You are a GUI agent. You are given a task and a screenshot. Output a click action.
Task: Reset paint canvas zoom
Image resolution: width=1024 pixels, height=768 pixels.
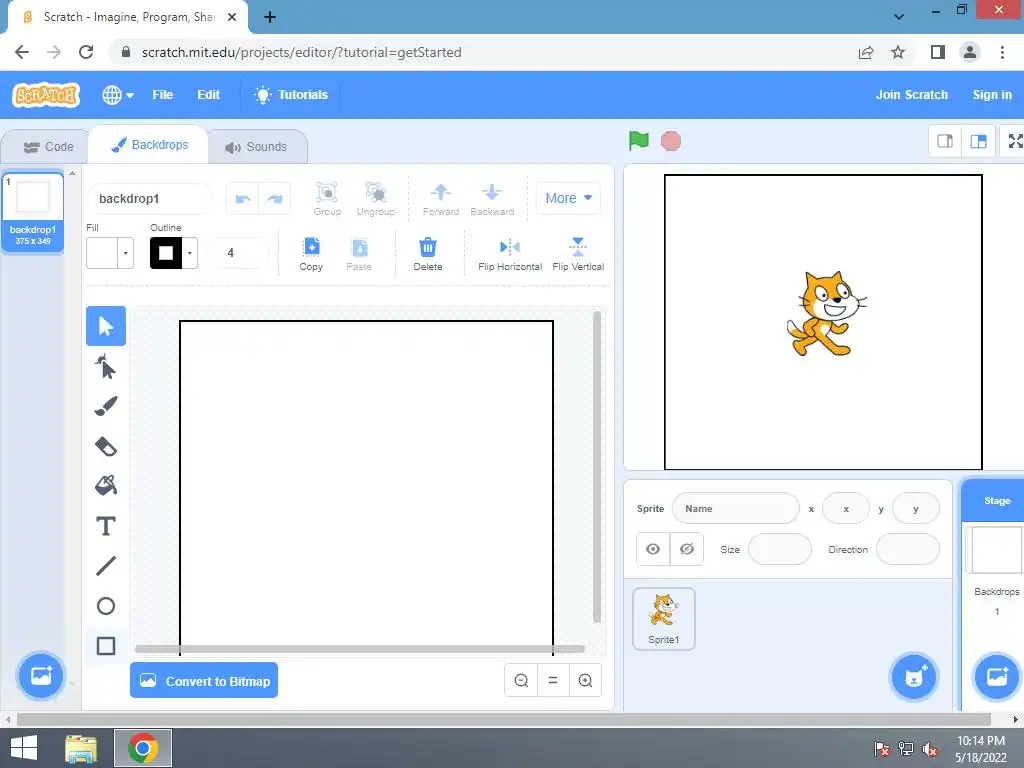point(553,680)
